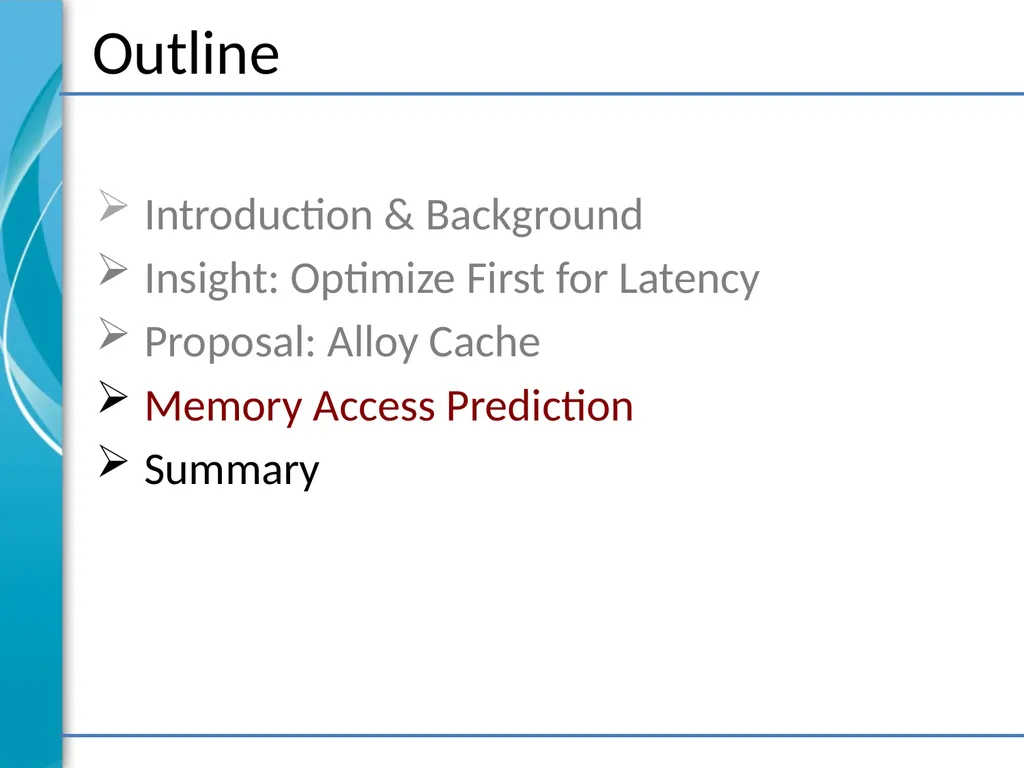1024x768 pixels.
Task: Click the word Latency in the second bullet
Action: [689, 279]
